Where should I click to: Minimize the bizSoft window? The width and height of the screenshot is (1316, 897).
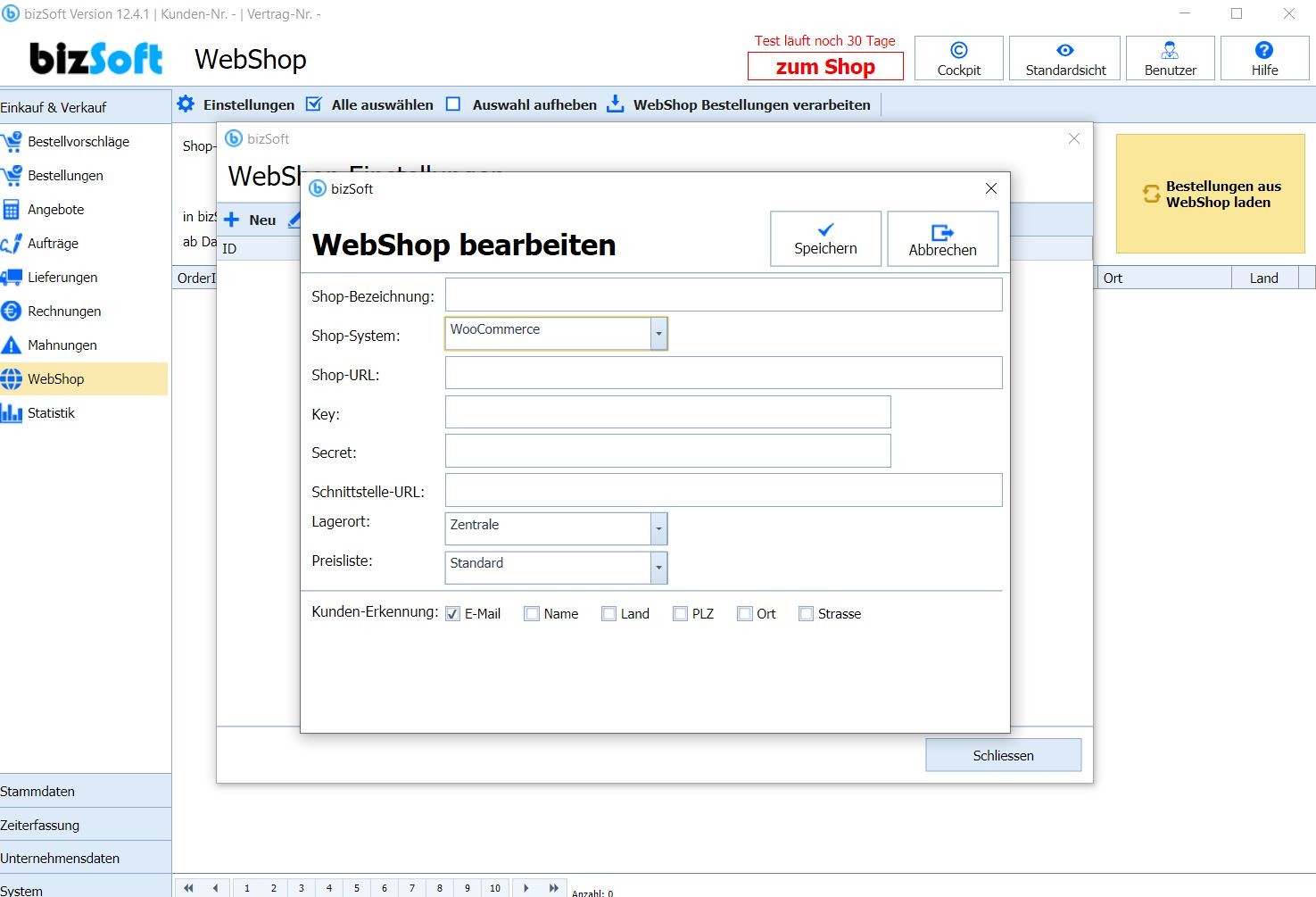pyautogui.click(x=1185, y=13)
